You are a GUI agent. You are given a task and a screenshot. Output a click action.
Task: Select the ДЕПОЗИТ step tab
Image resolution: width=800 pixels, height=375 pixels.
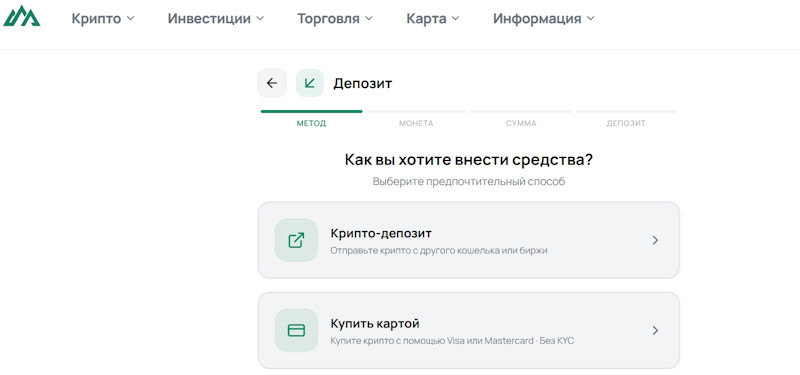click(626, 123)
